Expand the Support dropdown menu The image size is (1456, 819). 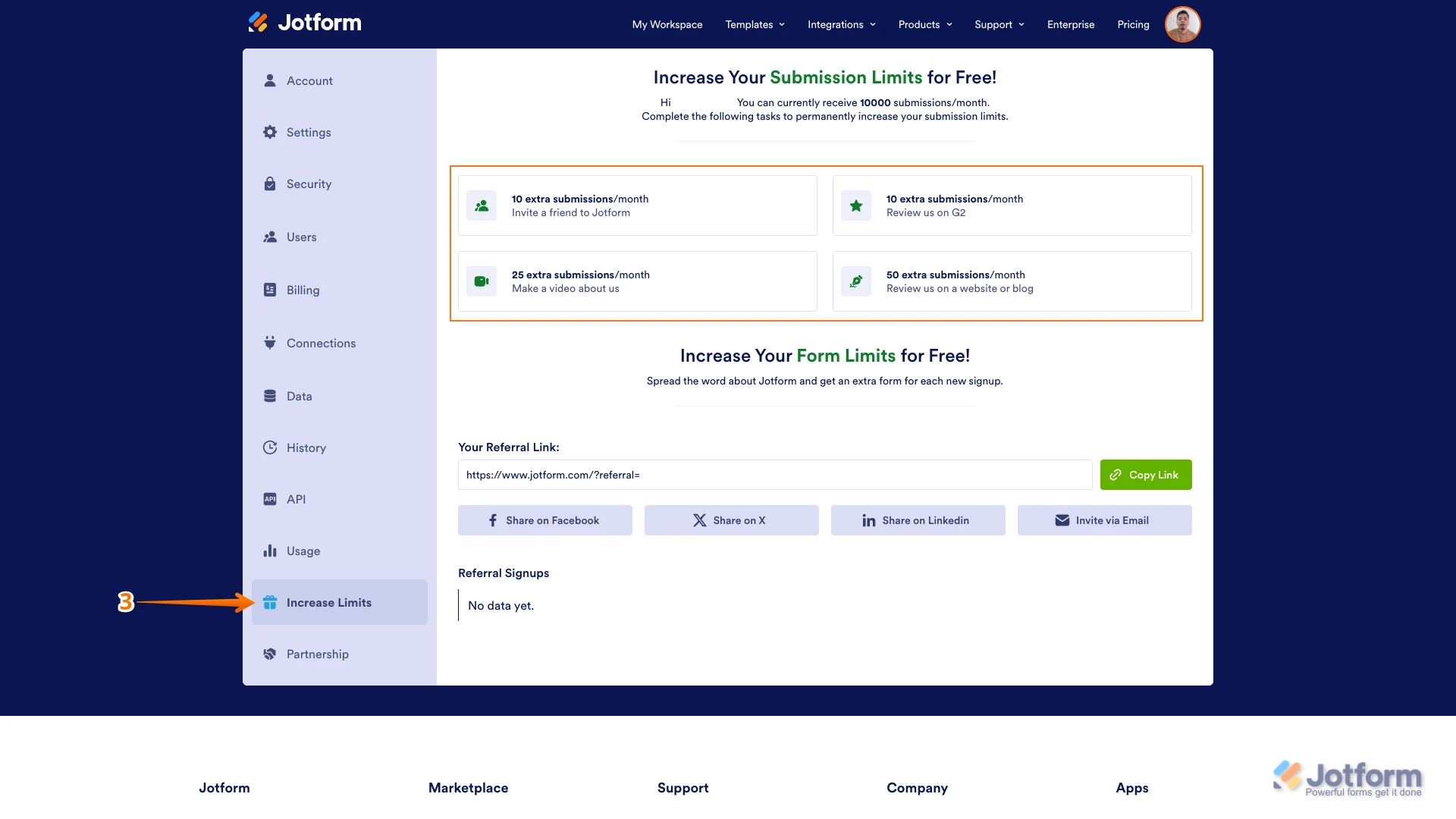999,24
